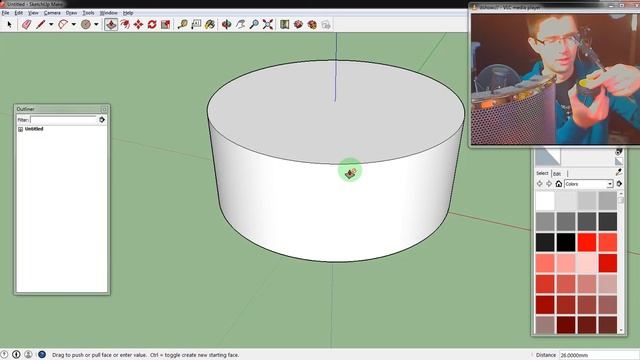Open the Instructor help status icon
640x360 pixels.
click(x=42, y=355)
